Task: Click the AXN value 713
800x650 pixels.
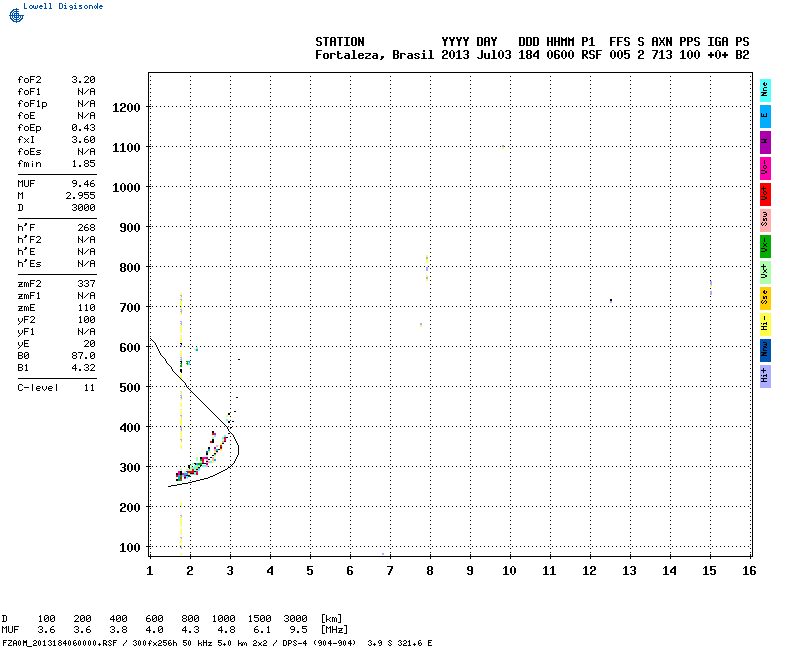Action: 662,55
